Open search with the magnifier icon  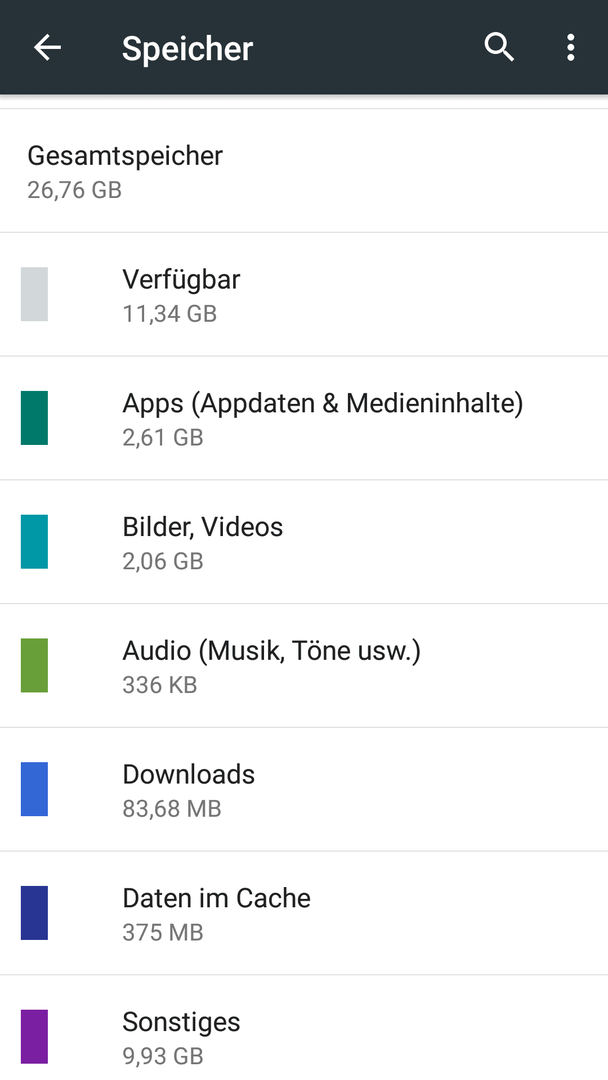(499, 48)
